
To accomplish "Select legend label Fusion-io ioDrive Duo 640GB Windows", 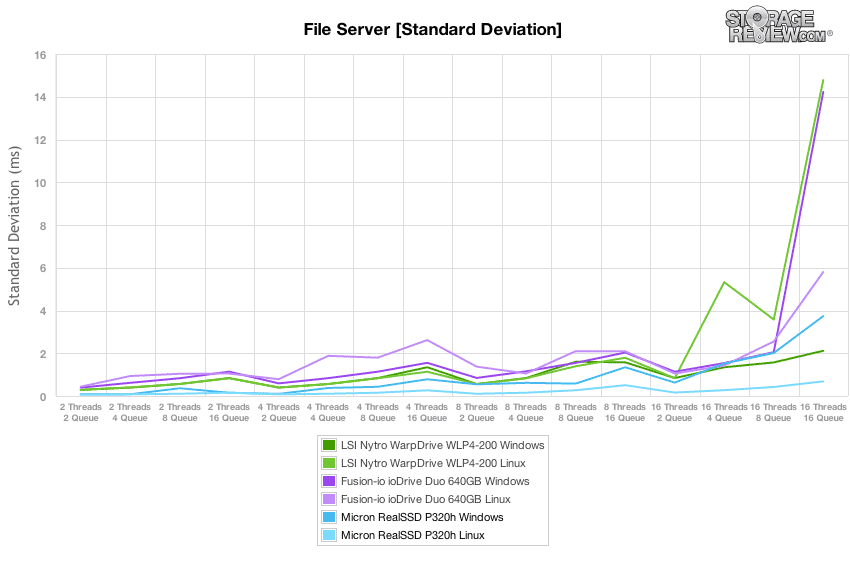I will [435, 481].
